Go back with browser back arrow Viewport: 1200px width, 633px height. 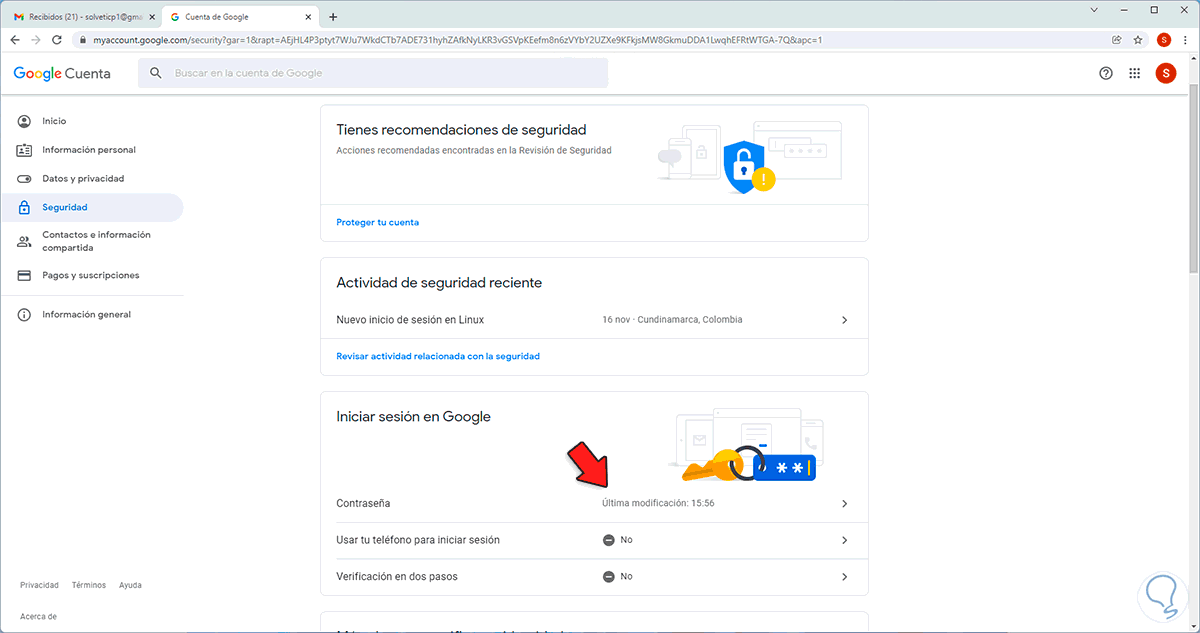(x=15, y=40)
